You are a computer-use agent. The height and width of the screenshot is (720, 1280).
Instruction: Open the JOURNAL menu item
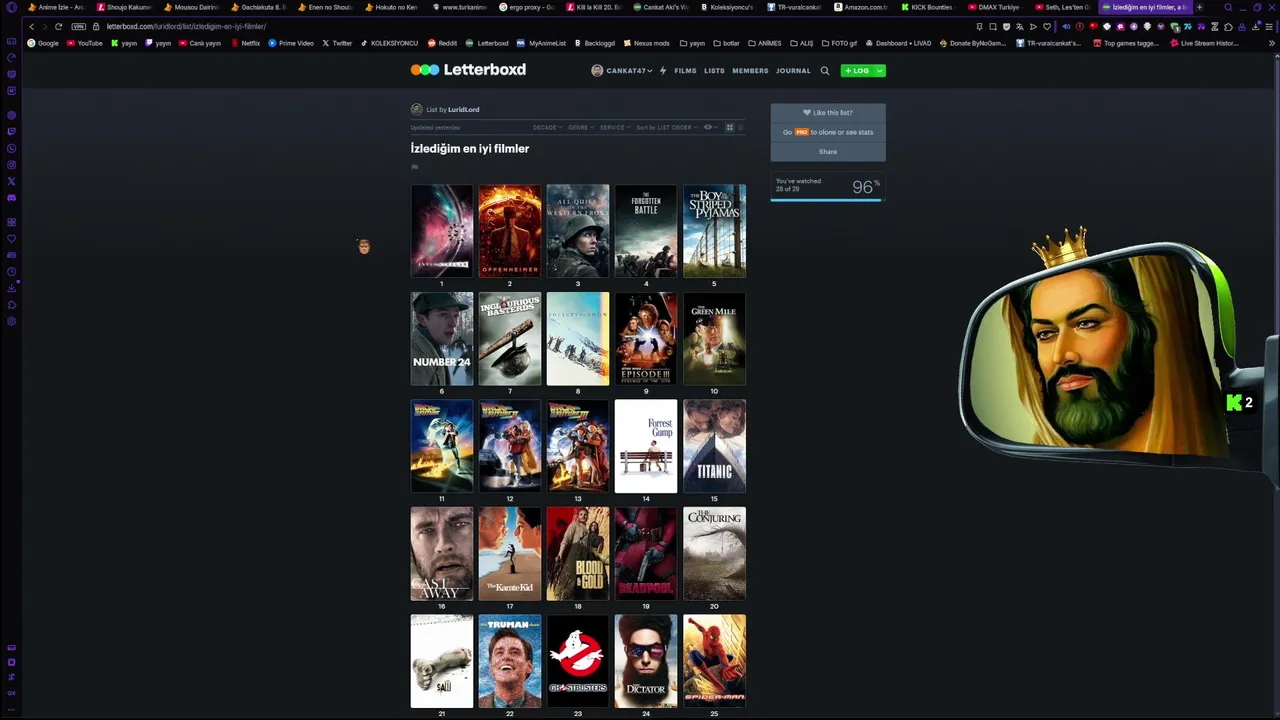(x=793, y=71)
